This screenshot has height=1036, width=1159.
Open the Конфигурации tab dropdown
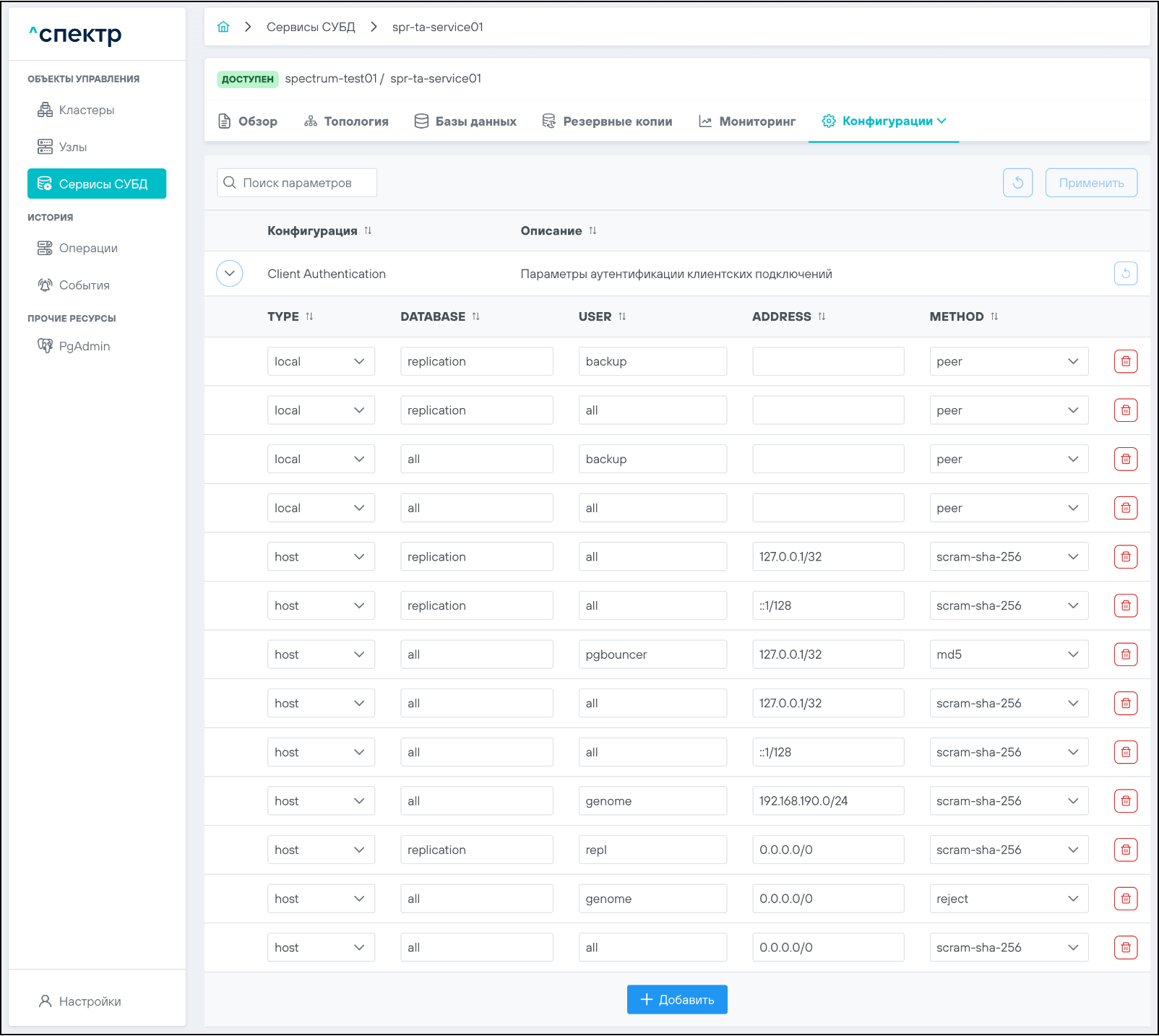[x=884, y=121]
